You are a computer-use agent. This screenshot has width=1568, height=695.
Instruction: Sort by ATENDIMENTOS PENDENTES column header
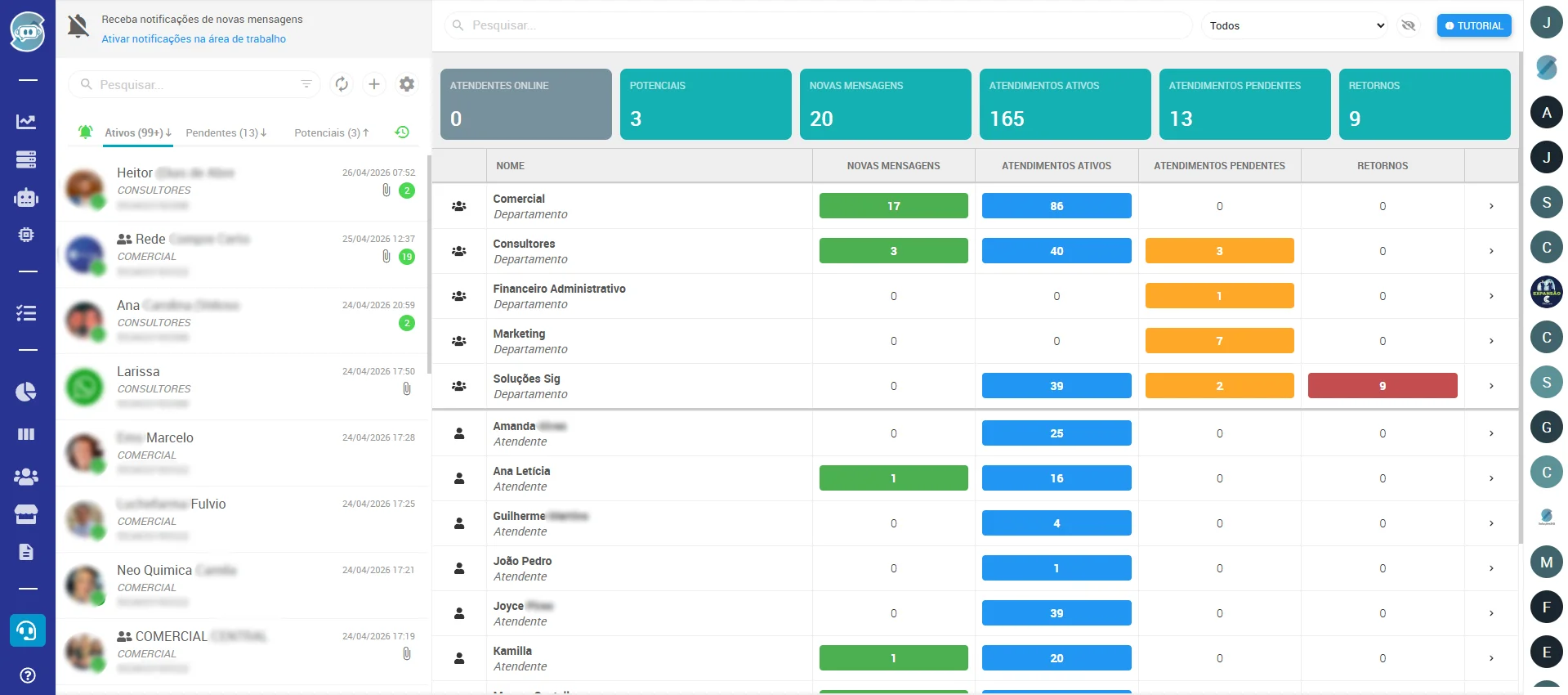pyautogui.click(x=1219, y=166)
